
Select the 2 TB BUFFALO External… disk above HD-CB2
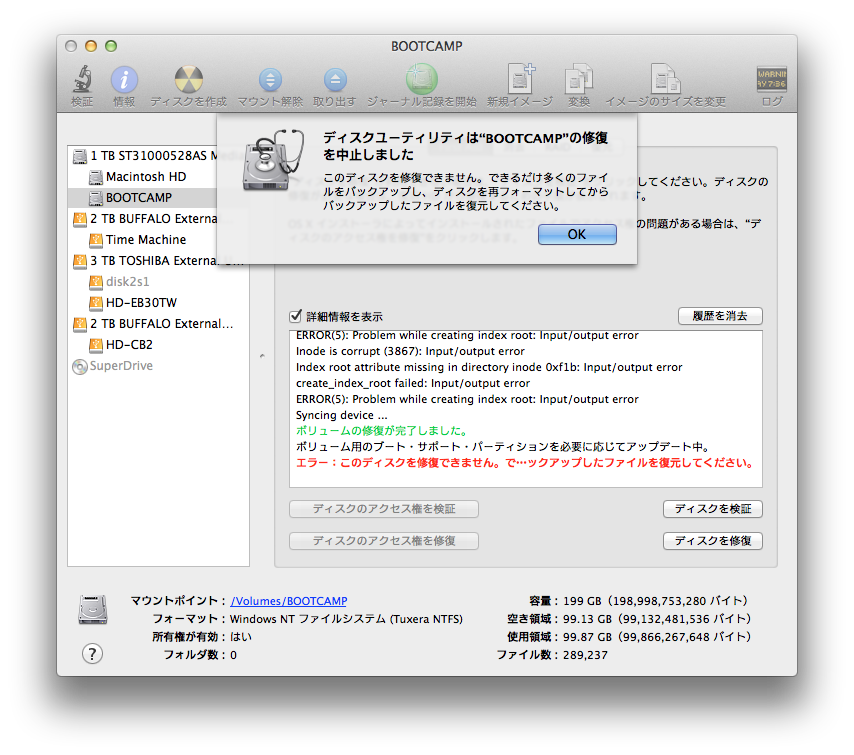(158, 324)
